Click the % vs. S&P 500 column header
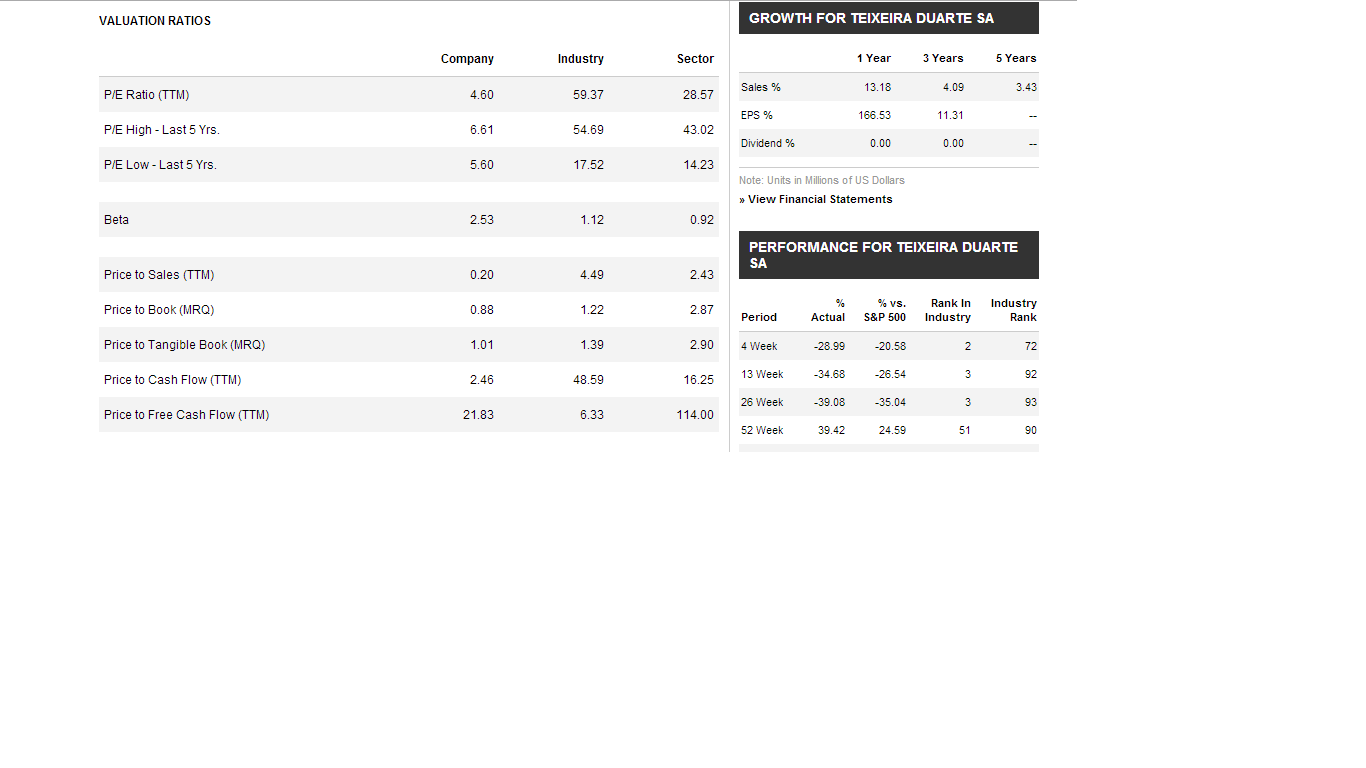The width and height of the screenshot is (1366, 768). (x=885, y=310)
